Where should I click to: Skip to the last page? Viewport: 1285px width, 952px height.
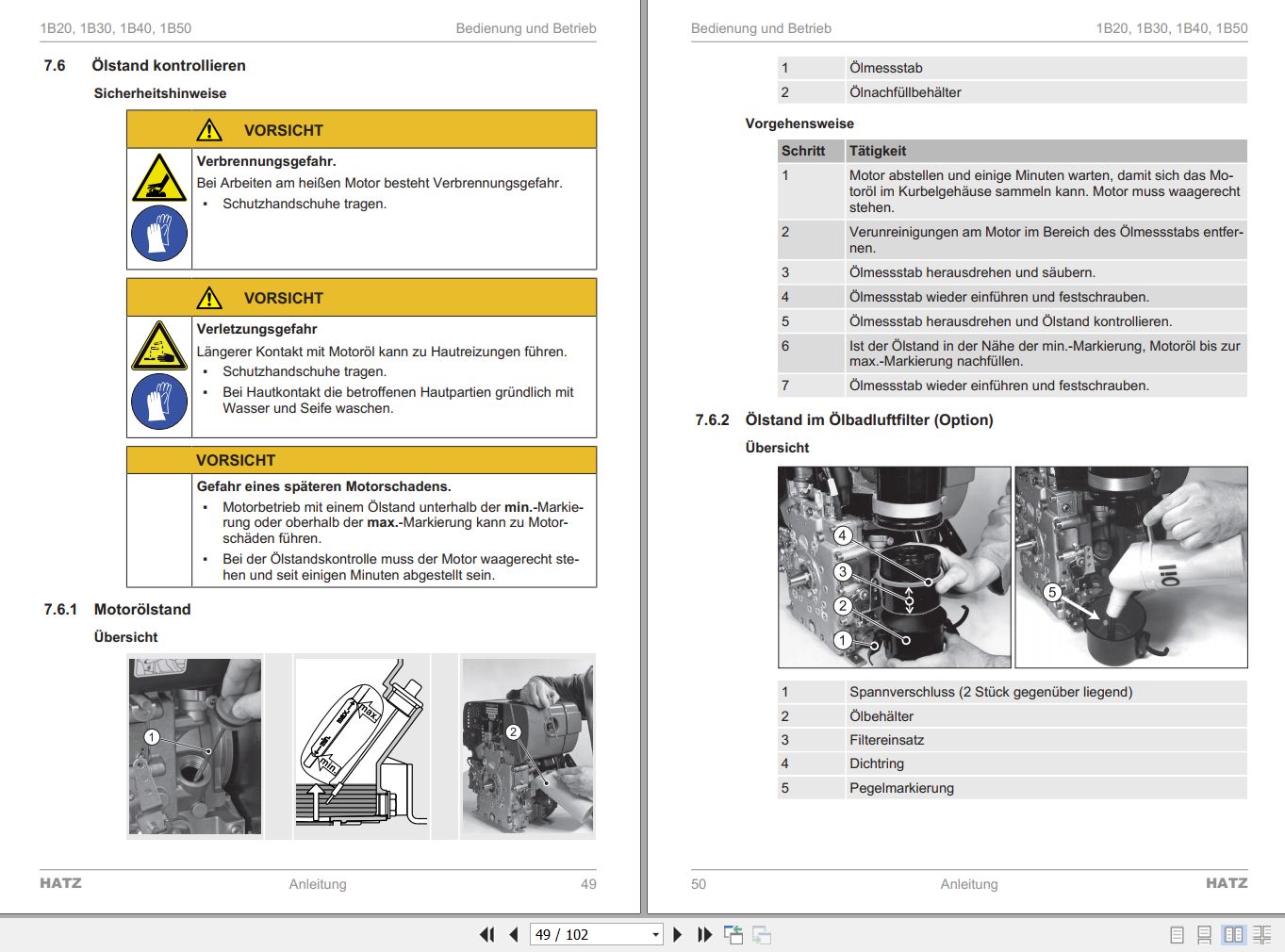pyautogui.click(x=703, y=933)
